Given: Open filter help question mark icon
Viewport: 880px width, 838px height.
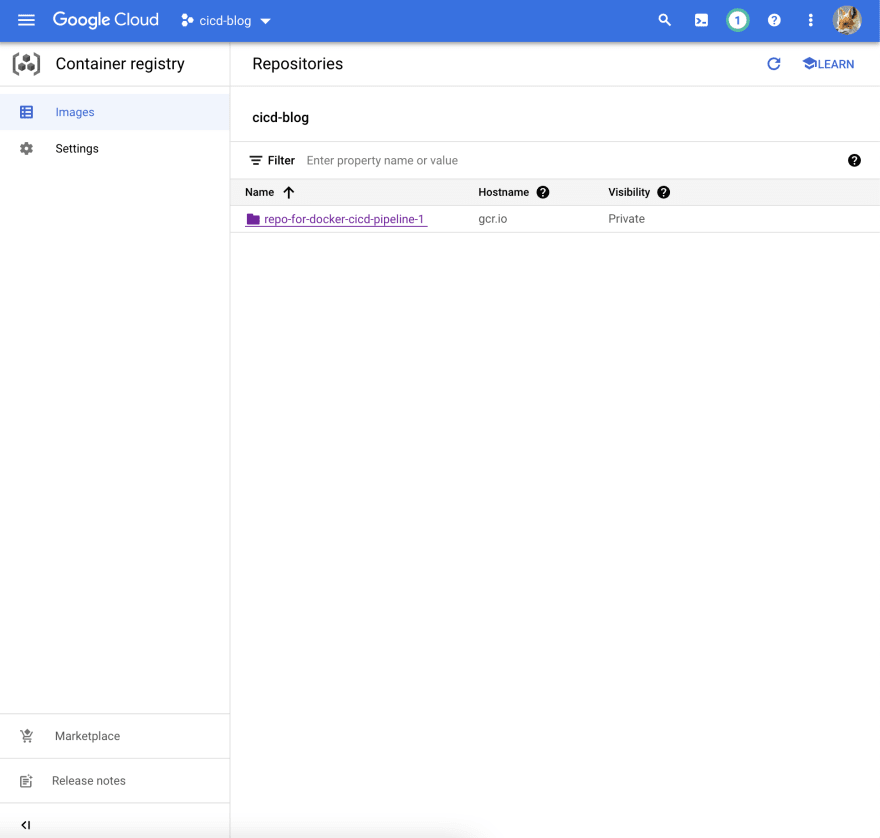Looking at the screenshot, I should (854, 161).
